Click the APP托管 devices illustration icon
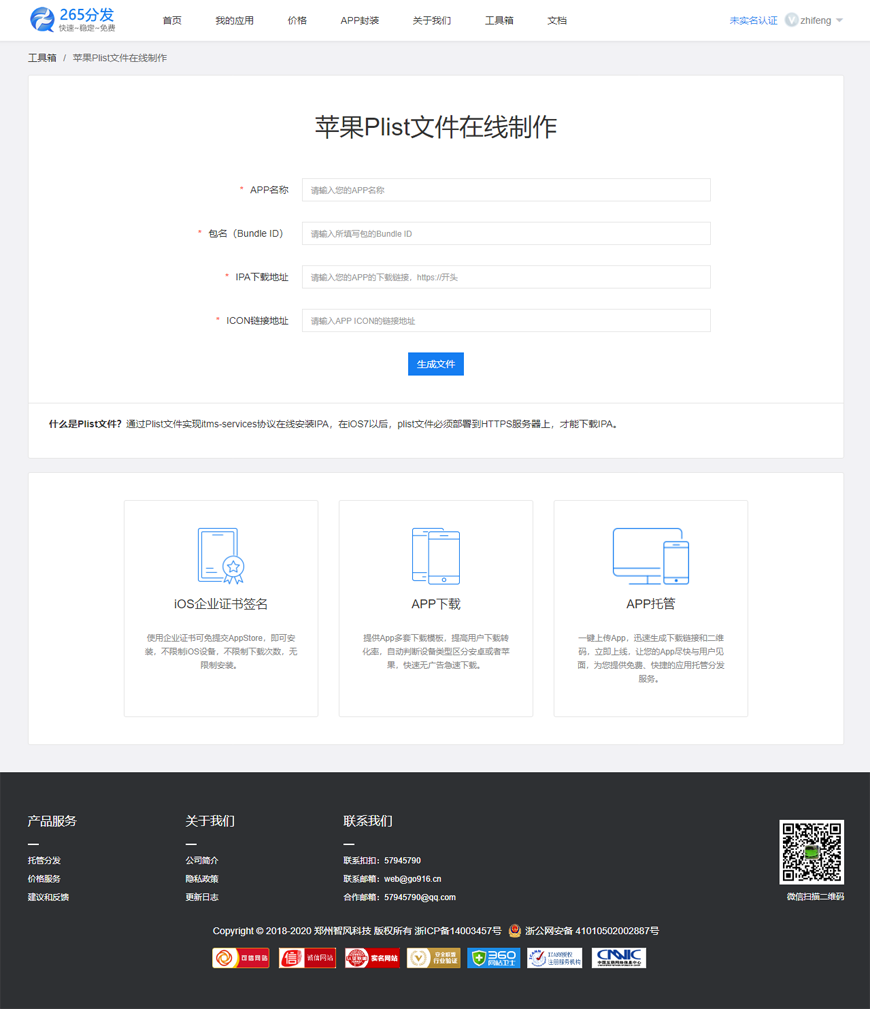The width and height of the screenshot is (870, 1009). [x=650, y=556]
